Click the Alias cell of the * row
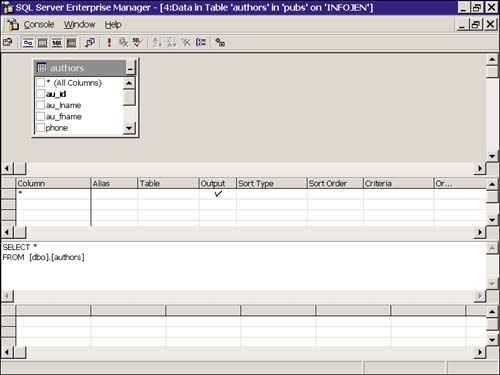500x375 pixels. pos(114,194)
